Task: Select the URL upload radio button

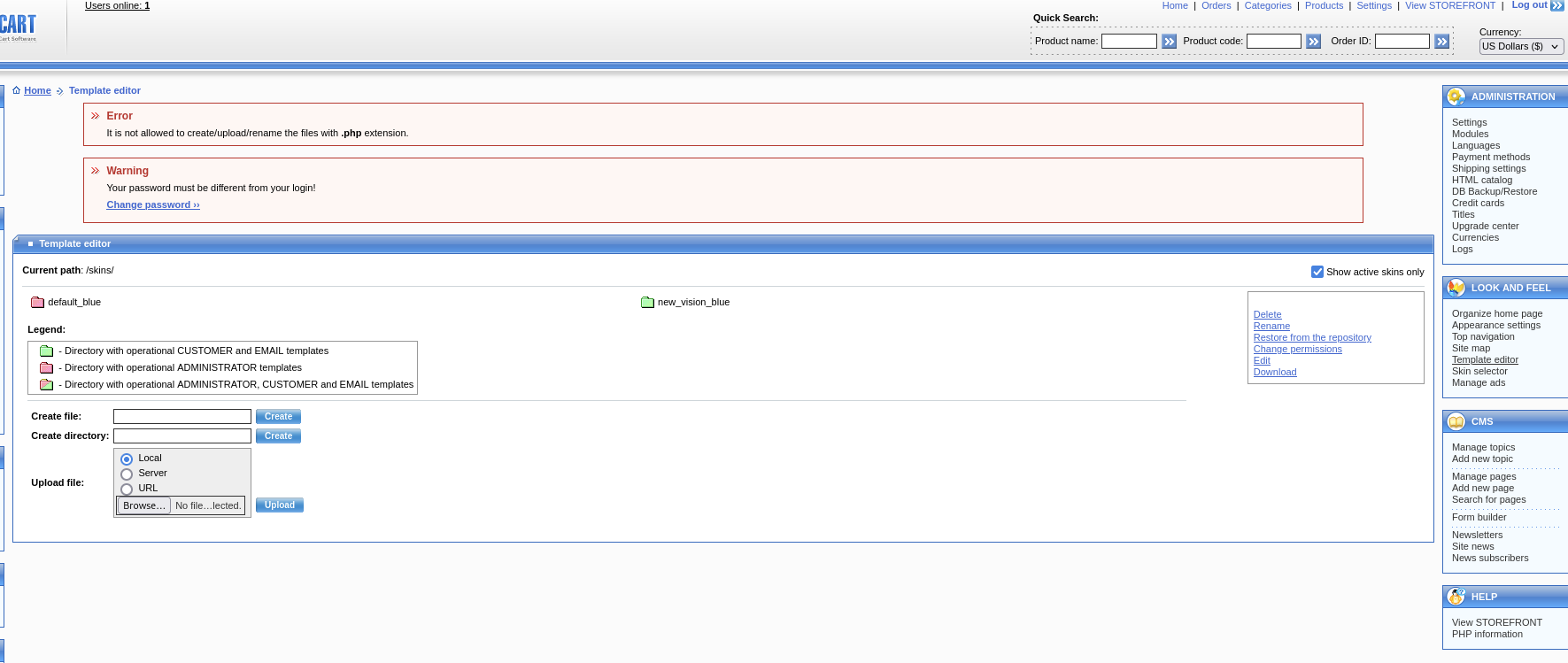Action: coord(127,490)
